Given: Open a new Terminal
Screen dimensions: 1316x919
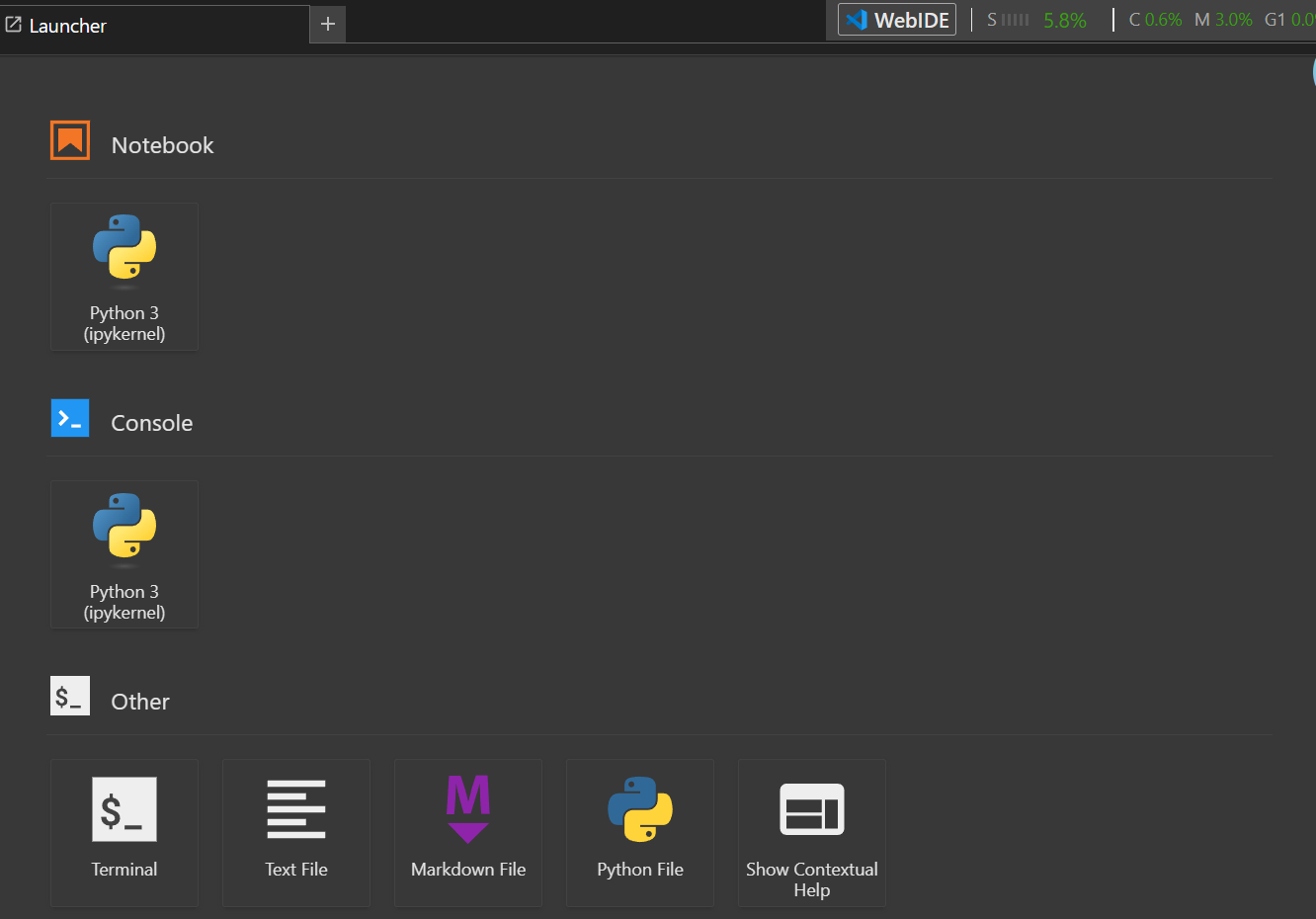Looking at the screenshot, I should [124, 833].
